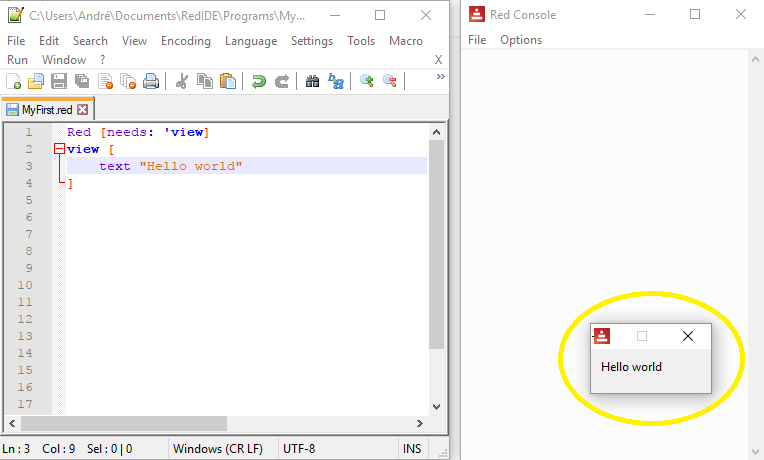Minimize the Notepad++ editor window
Viewport: 764px width, 460px height.
335,16
